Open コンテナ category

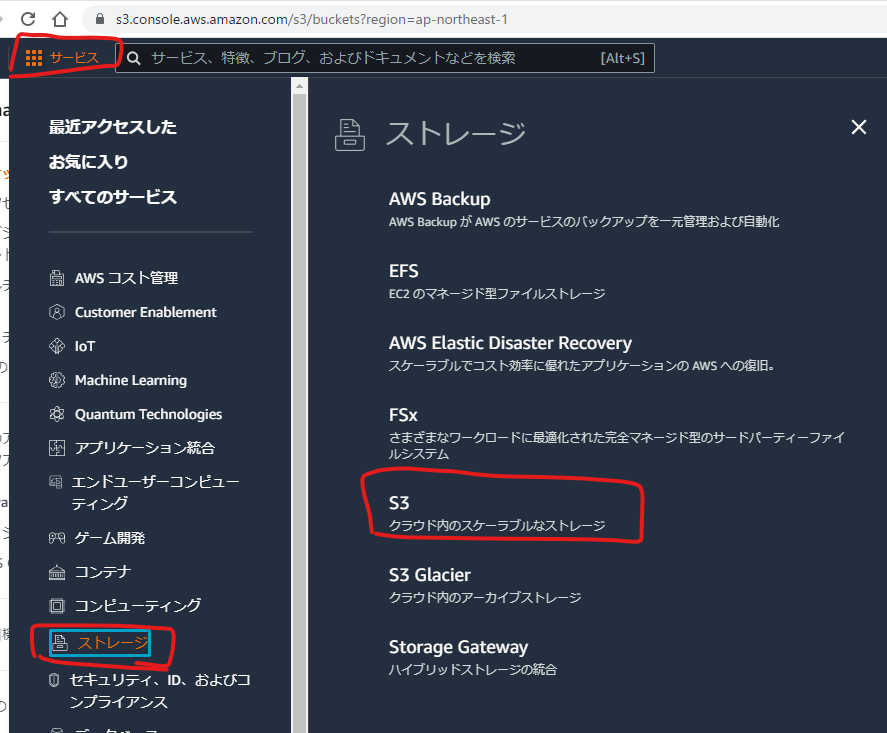(x=102, y=572)
